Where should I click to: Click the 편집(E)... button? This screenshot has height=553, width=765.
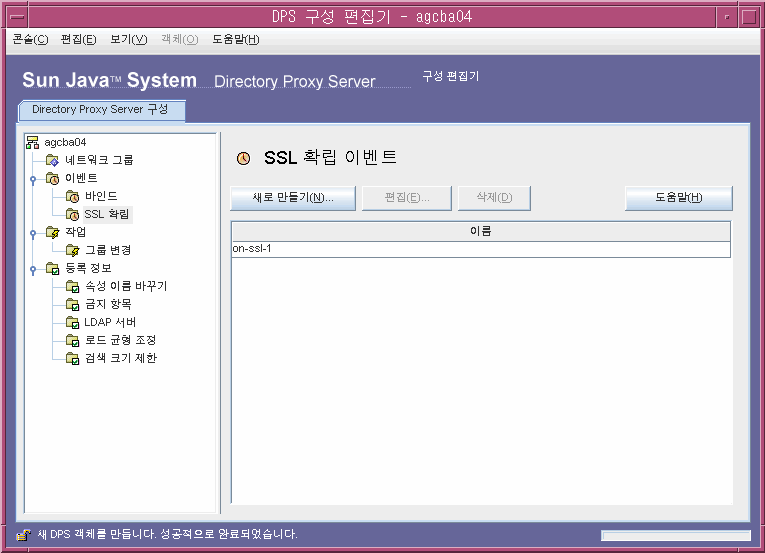click(407, 198)
